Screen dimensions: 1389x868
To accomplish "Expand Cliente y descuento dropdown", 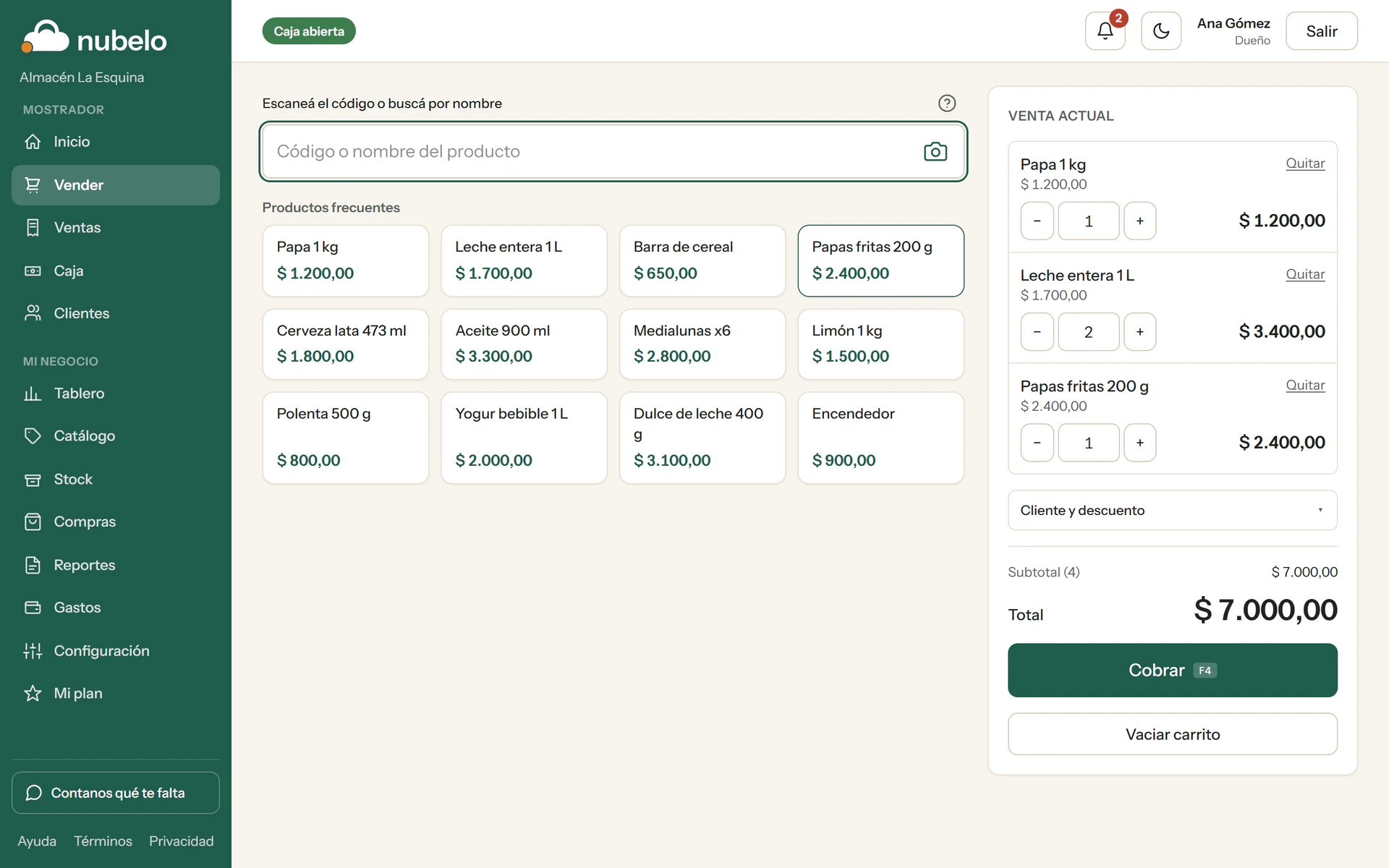I will [x=1172, y=511].
